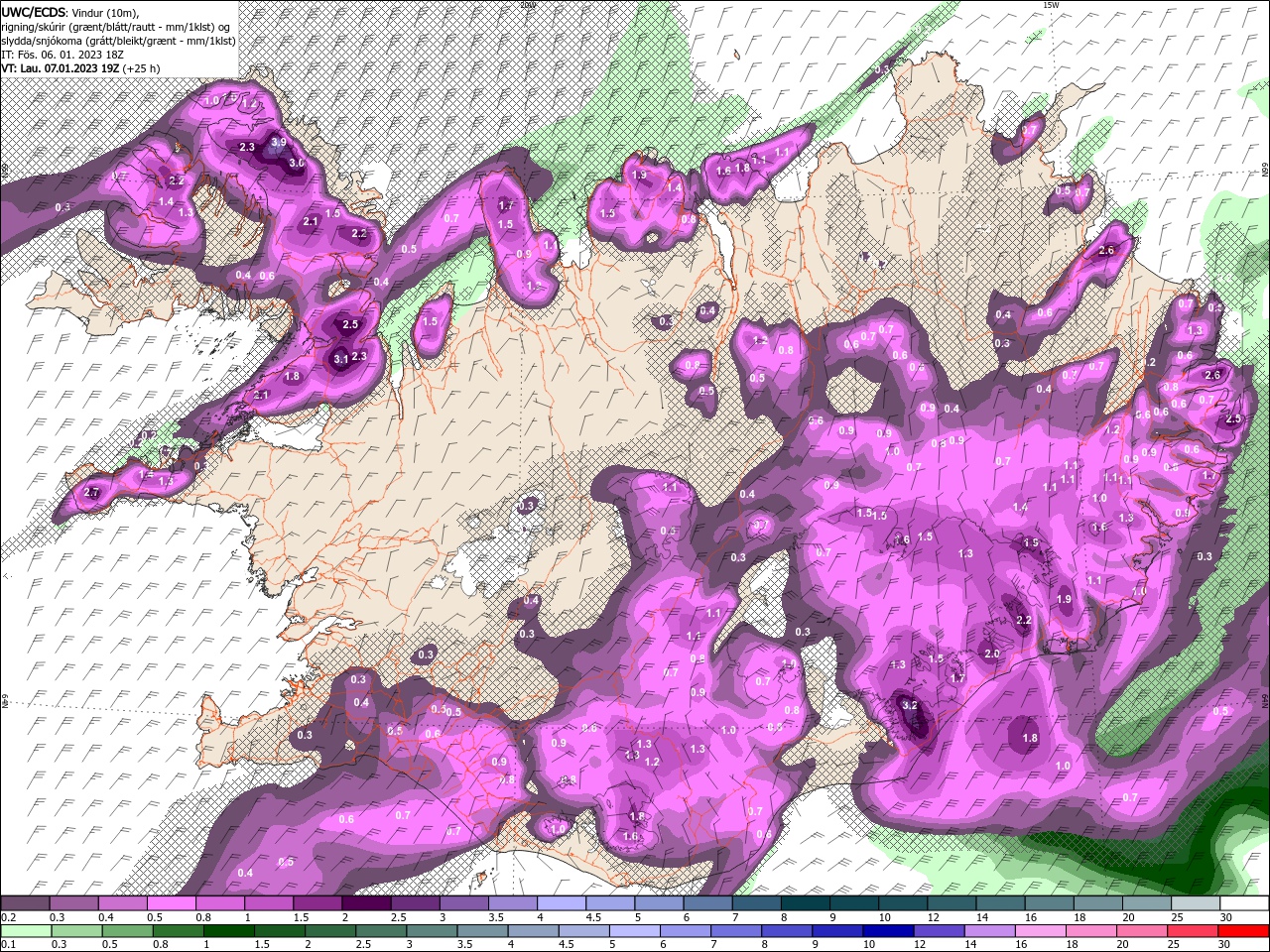Select the 6 slate-blue swatch in the top row
Image resolution: width=1270 pixels, height=952 pixels.
[x=707, y=903]
